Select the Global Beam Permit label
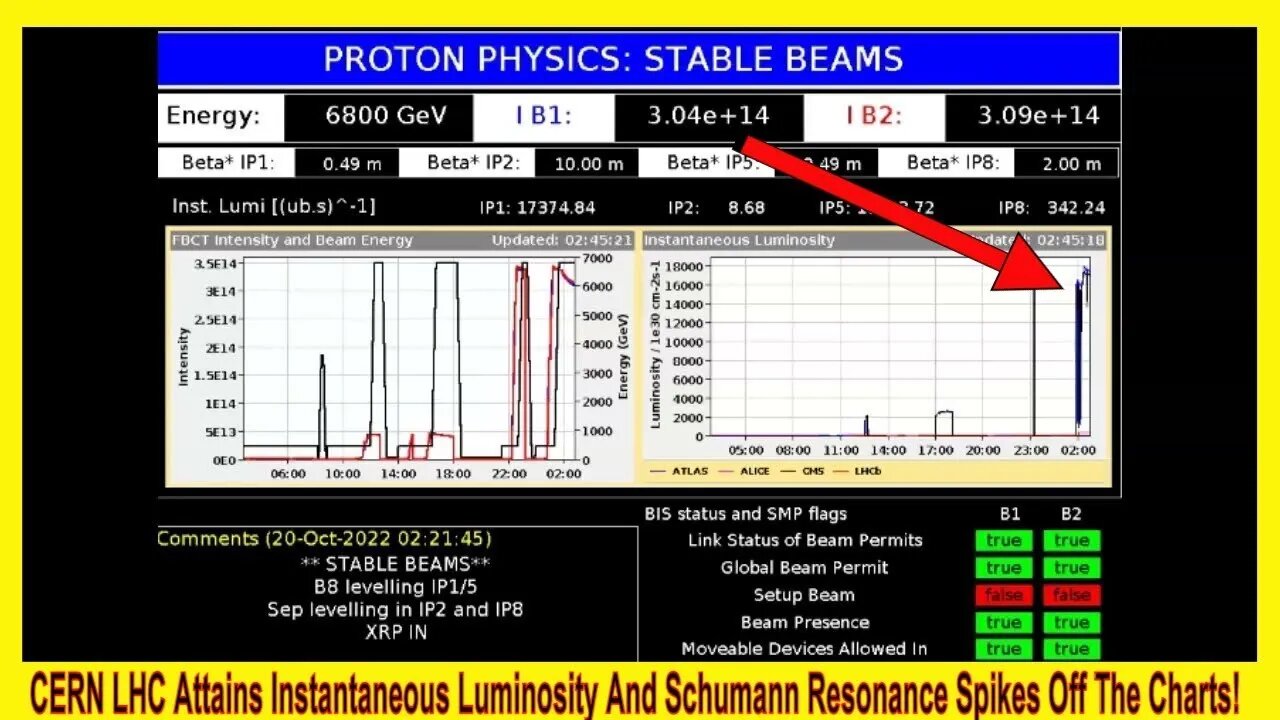The height and width of the screenshot is (720, 1280). pos(805,568)
